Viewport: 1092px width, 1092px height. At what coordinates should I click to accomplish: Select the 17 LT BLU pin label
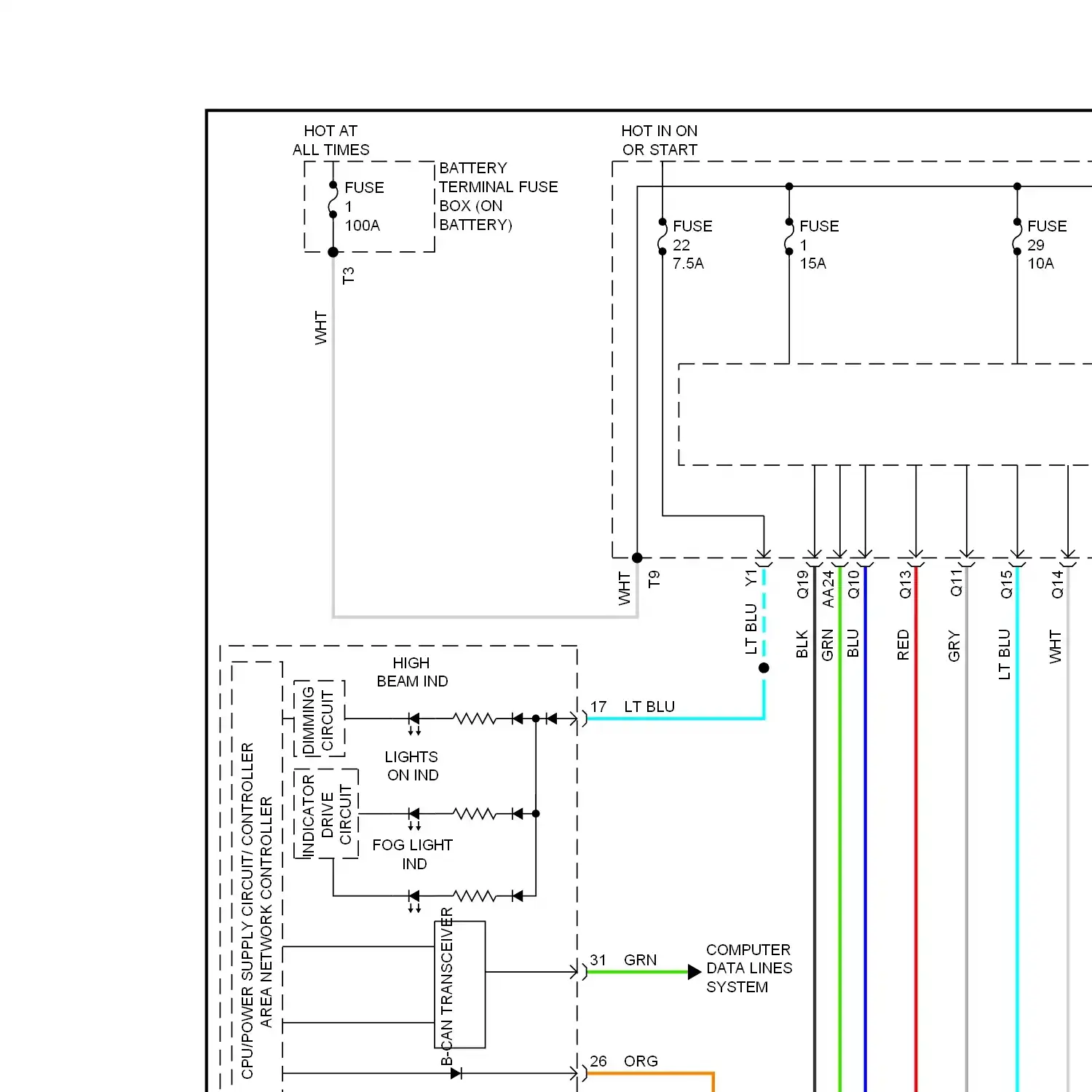pyautogui.click(x=633, y=707)
